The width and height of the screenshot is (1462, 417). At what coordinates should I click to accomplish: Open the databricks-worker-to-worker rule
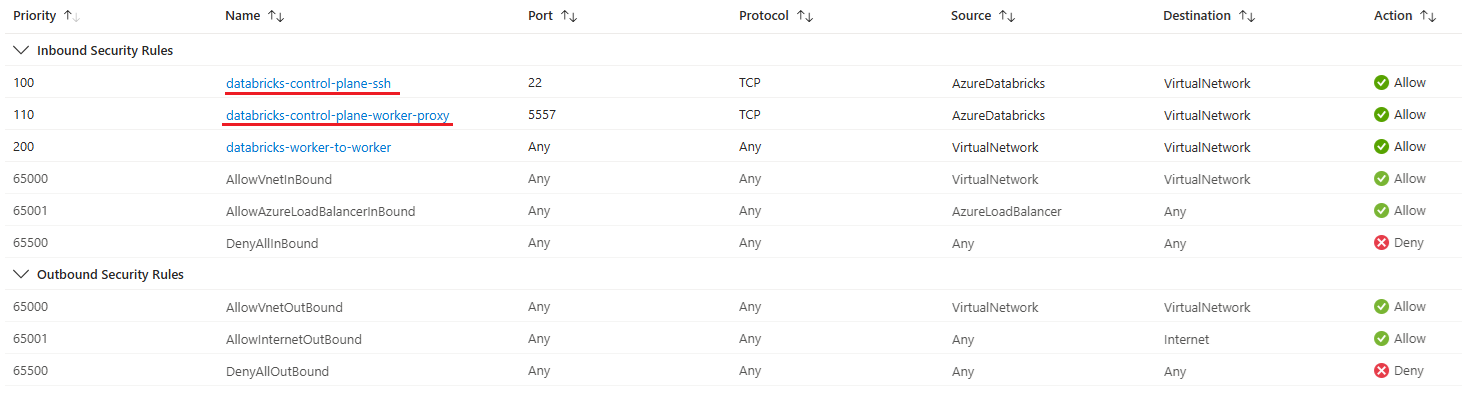point(308,147)
